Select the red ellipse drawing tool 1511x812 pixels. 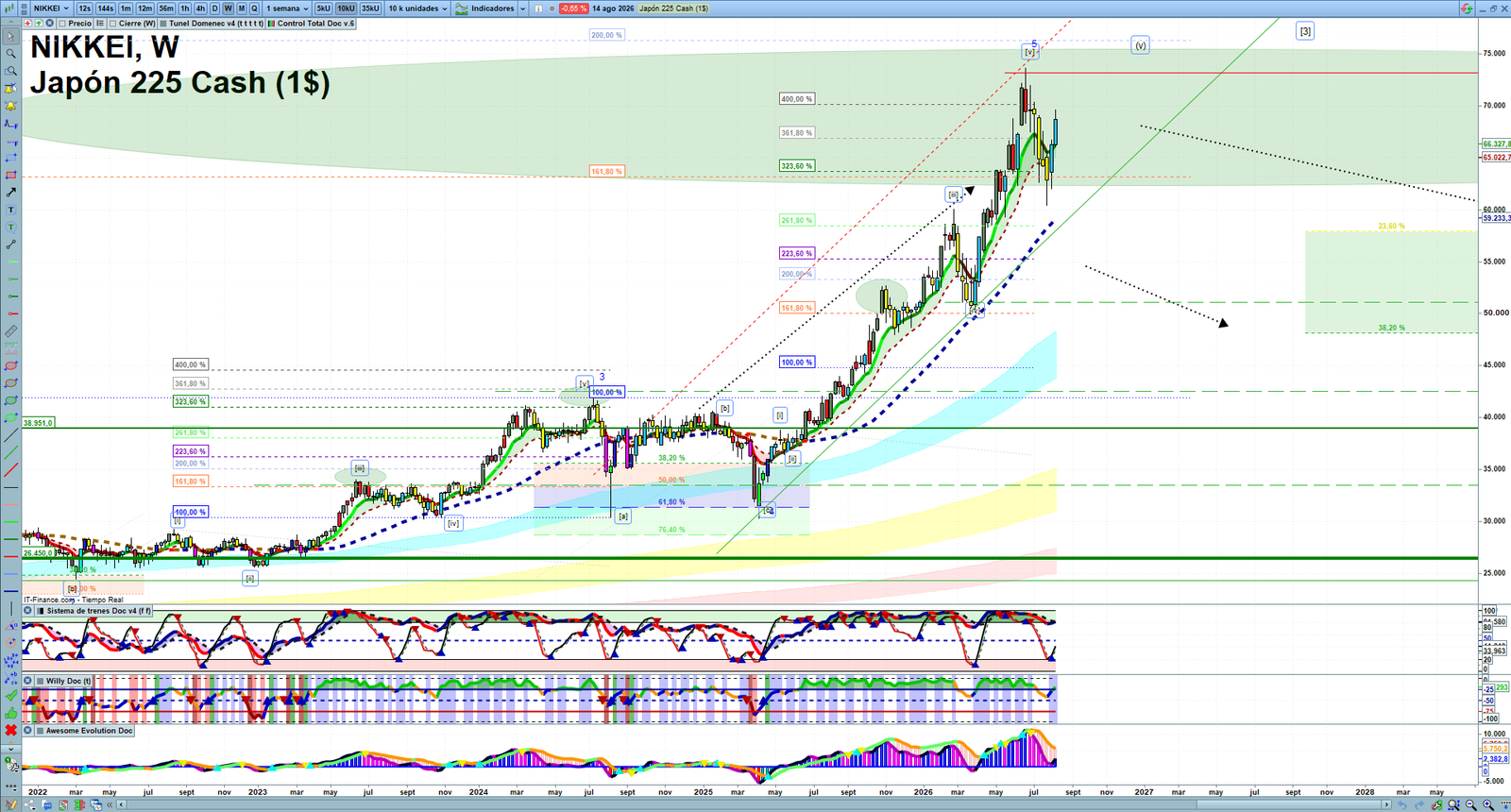[9, 365]
